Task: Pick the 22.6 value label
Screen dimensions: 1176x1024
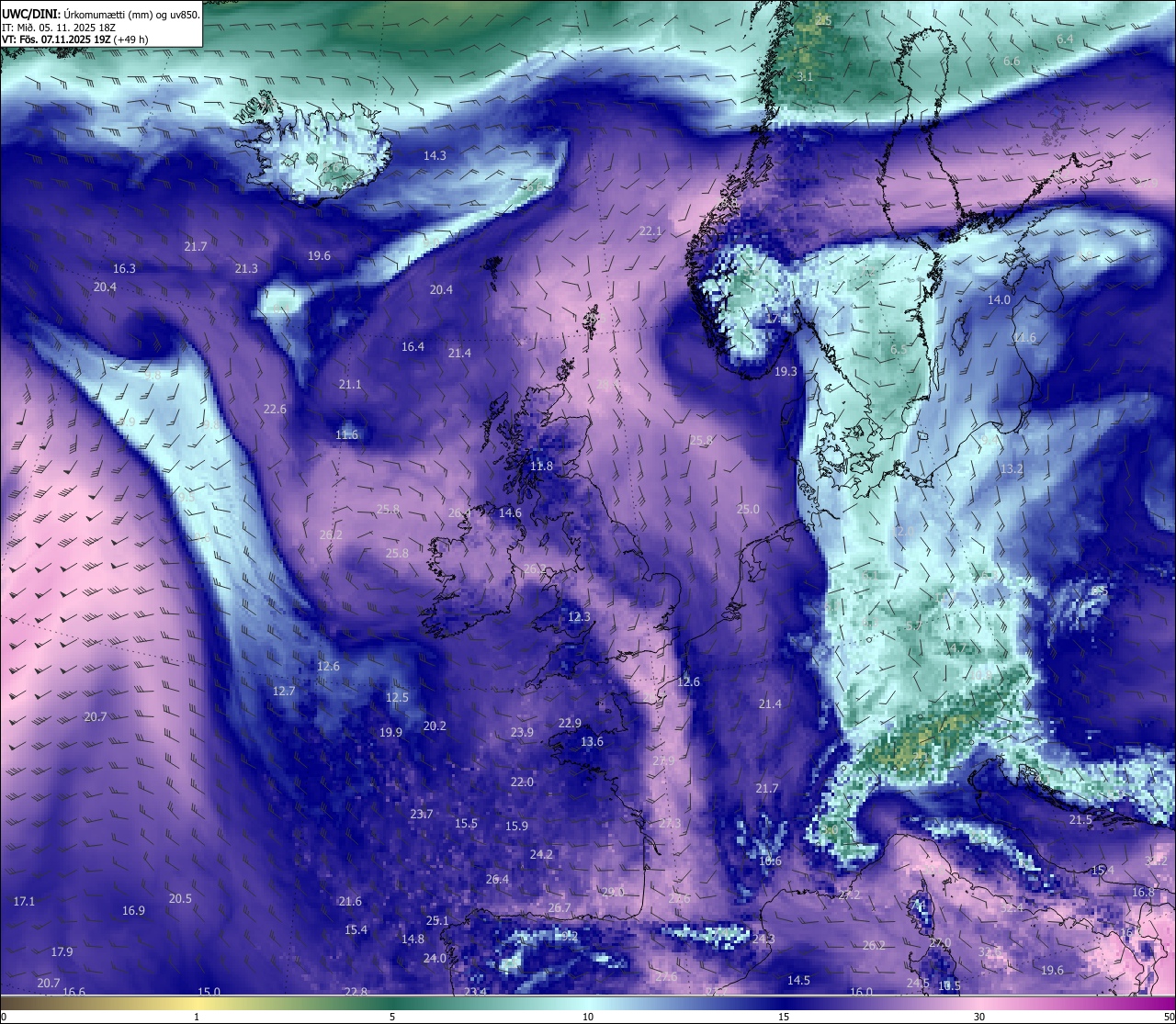Action: tap(275, 410)
